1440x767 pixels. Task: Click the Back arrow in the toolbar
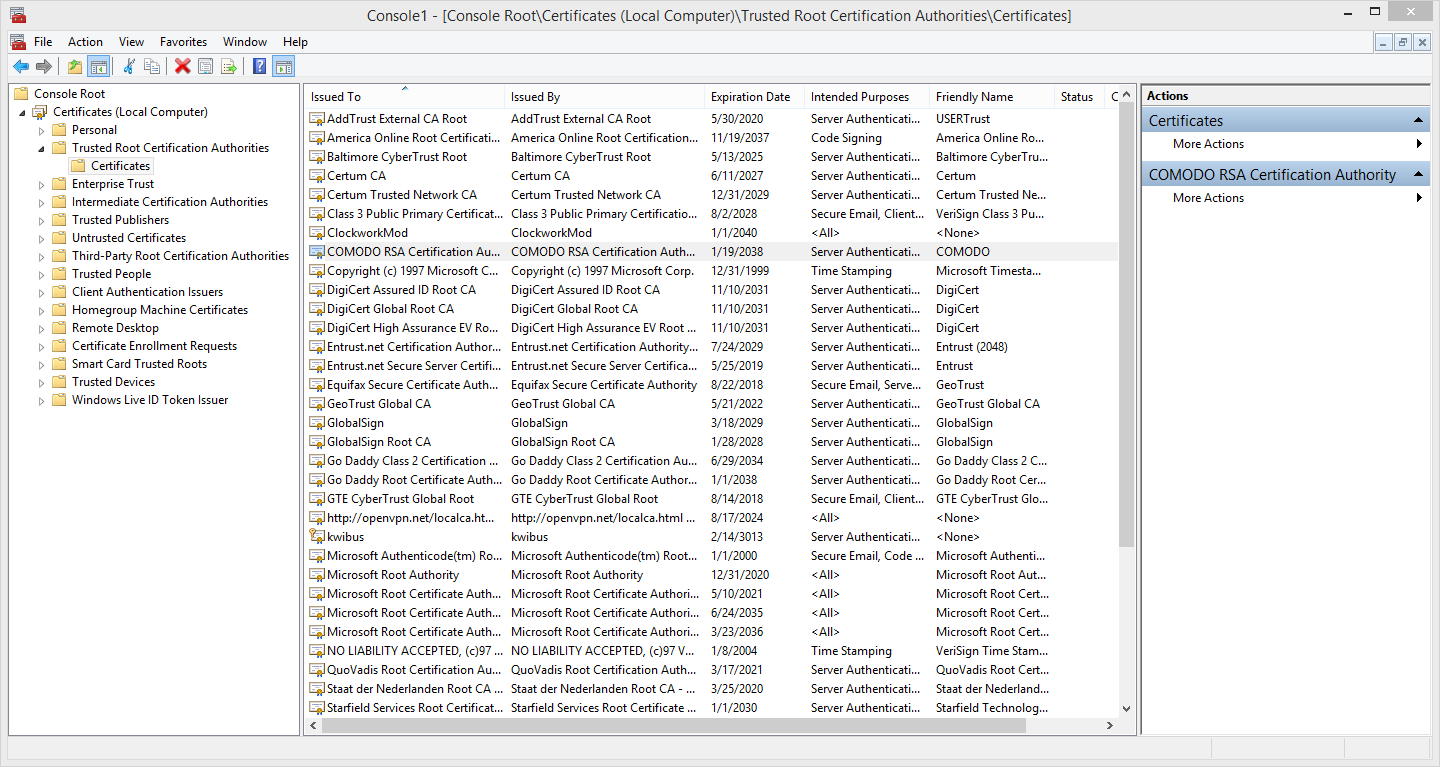tap(20, 66)
